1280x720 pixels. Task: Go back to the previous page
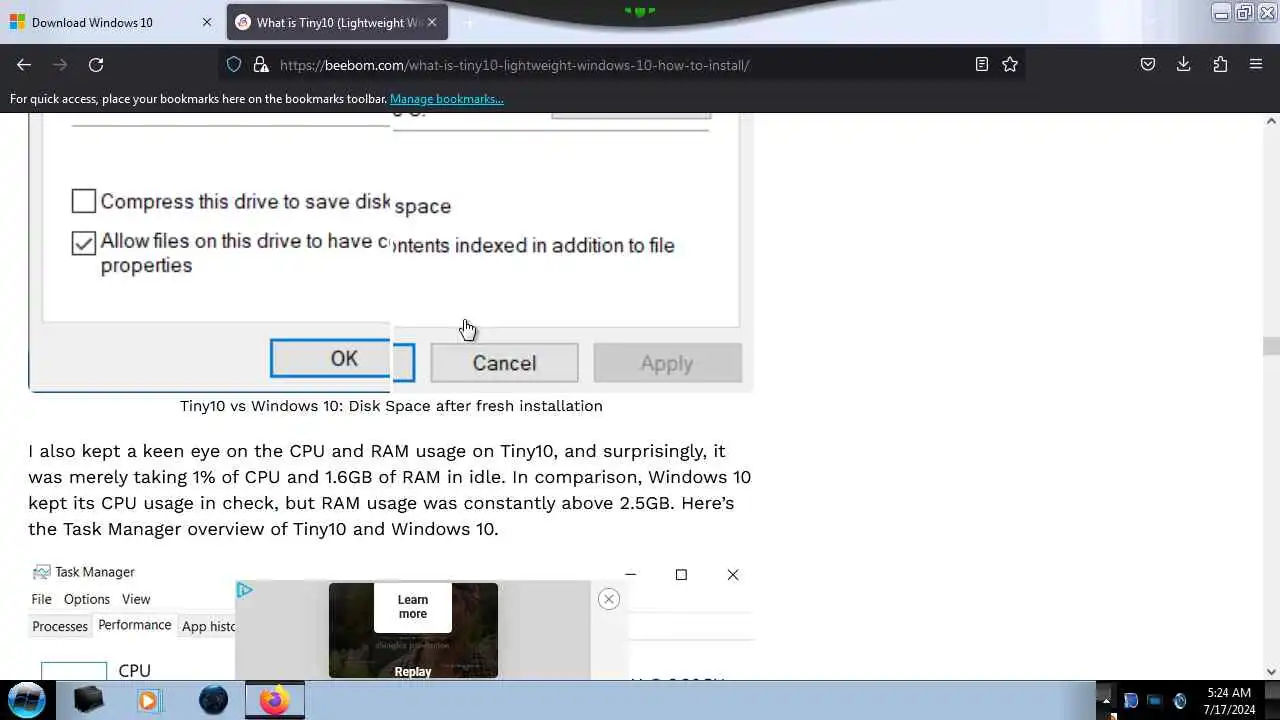[24, 64]
